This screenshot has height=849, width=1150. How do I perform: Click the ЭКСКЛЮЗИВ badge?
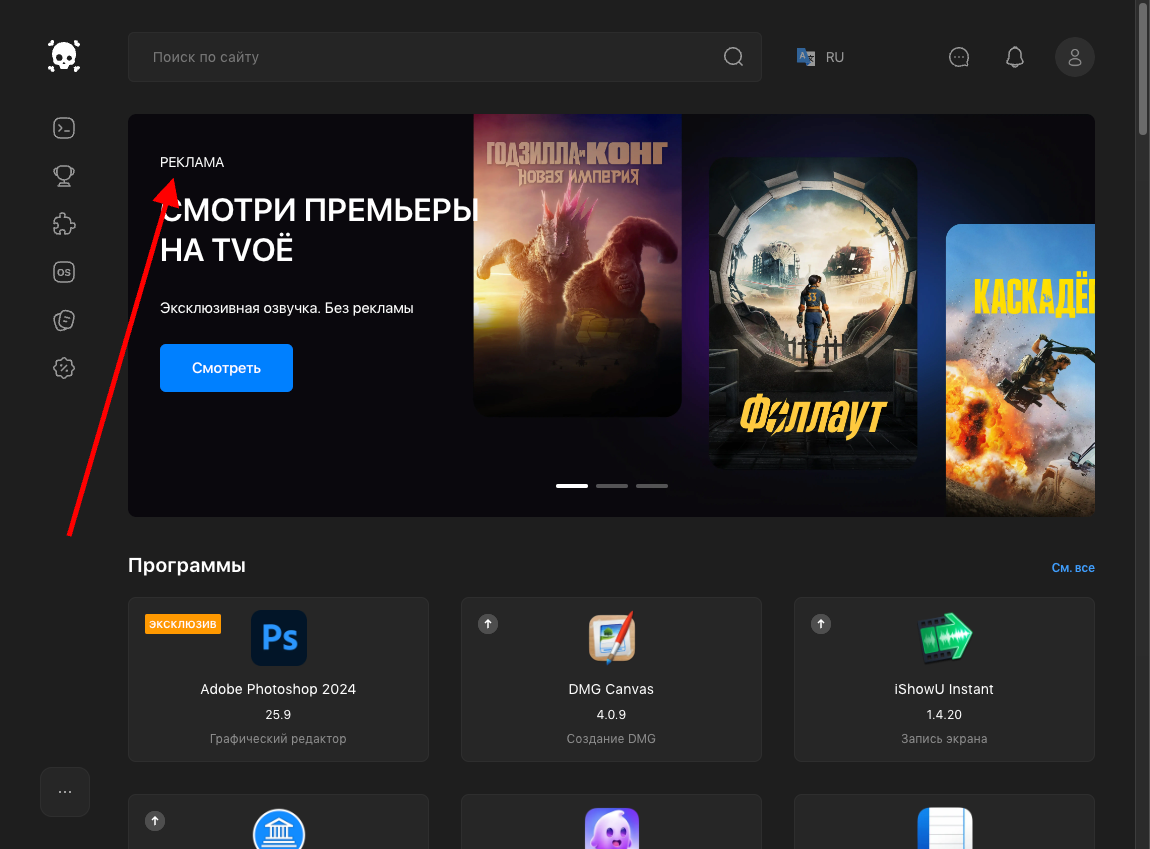[x=183, y=624]
